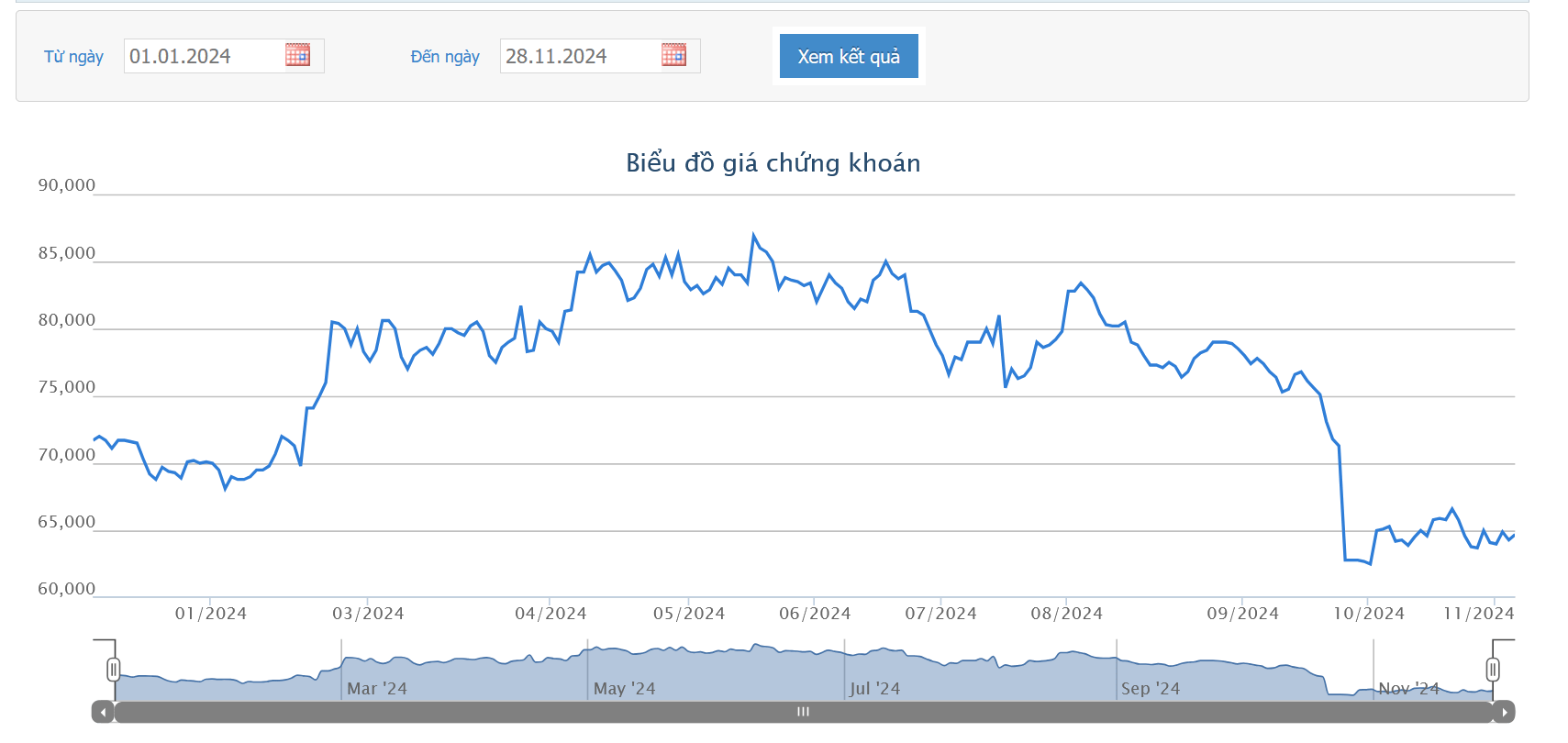The height and width of the screenshot is (743, 1568).
Task: Open the 'Từ ngày' calendar picker icon
Action: pos(297,55)
